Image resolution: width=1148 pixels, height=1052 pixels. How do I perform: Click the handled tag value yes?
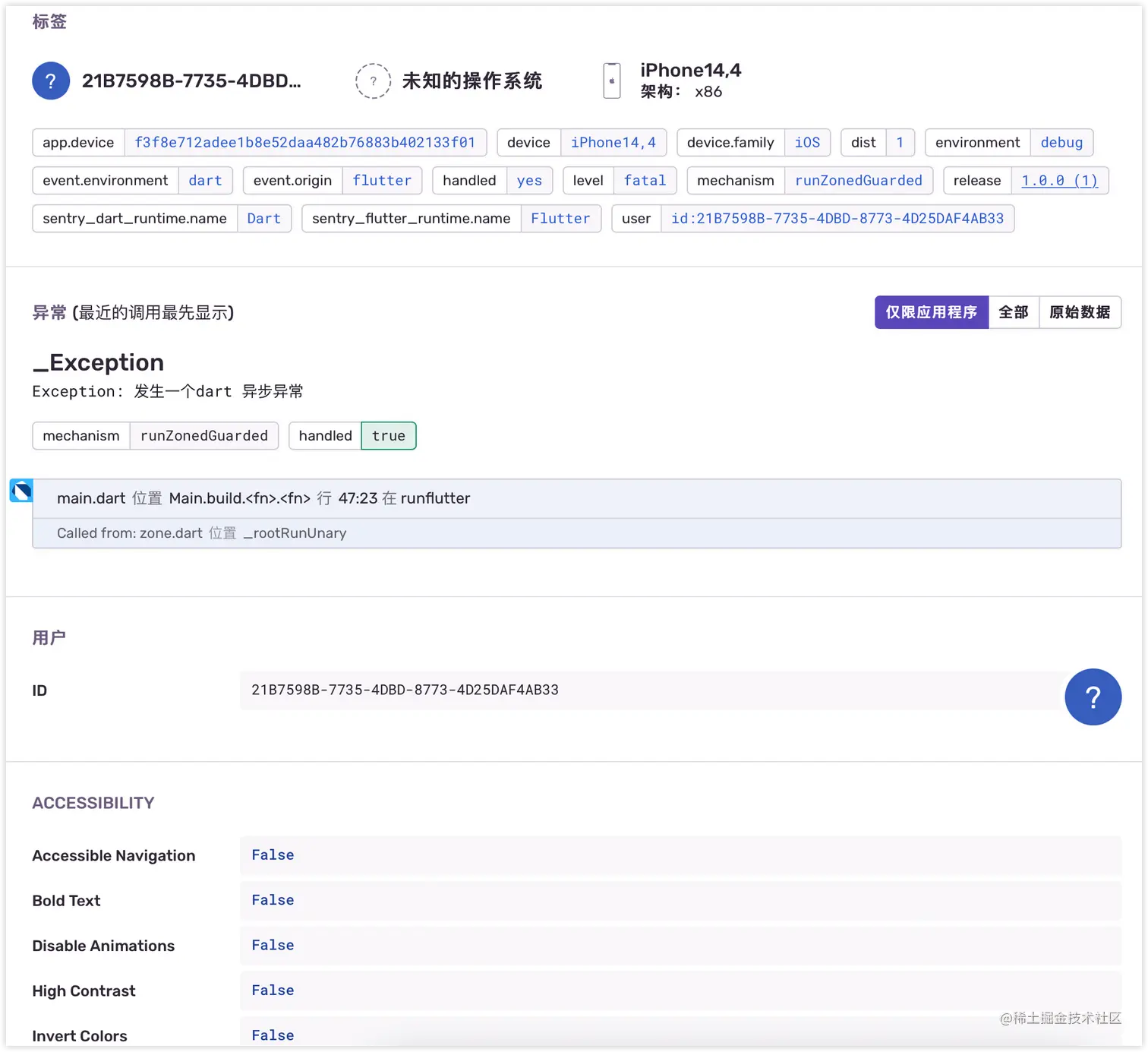tap(529, 181)
